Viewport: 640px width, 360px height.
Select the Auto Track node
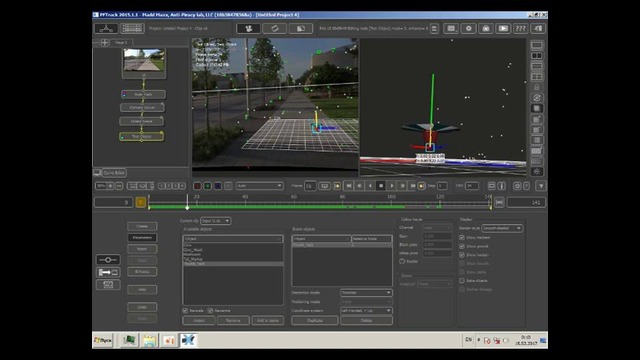pos(143,94)
